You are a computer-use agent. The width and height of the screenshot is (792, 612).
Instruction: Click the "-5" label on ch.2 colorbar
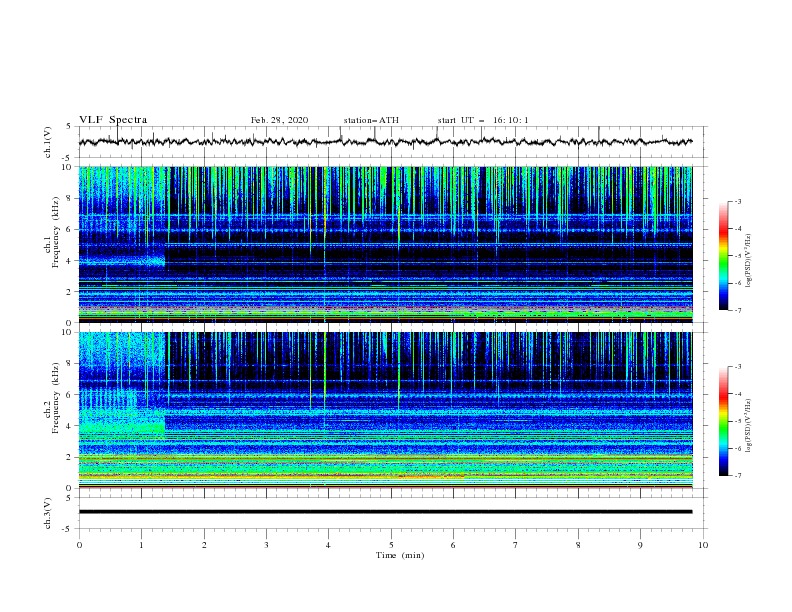click(737, 421)
